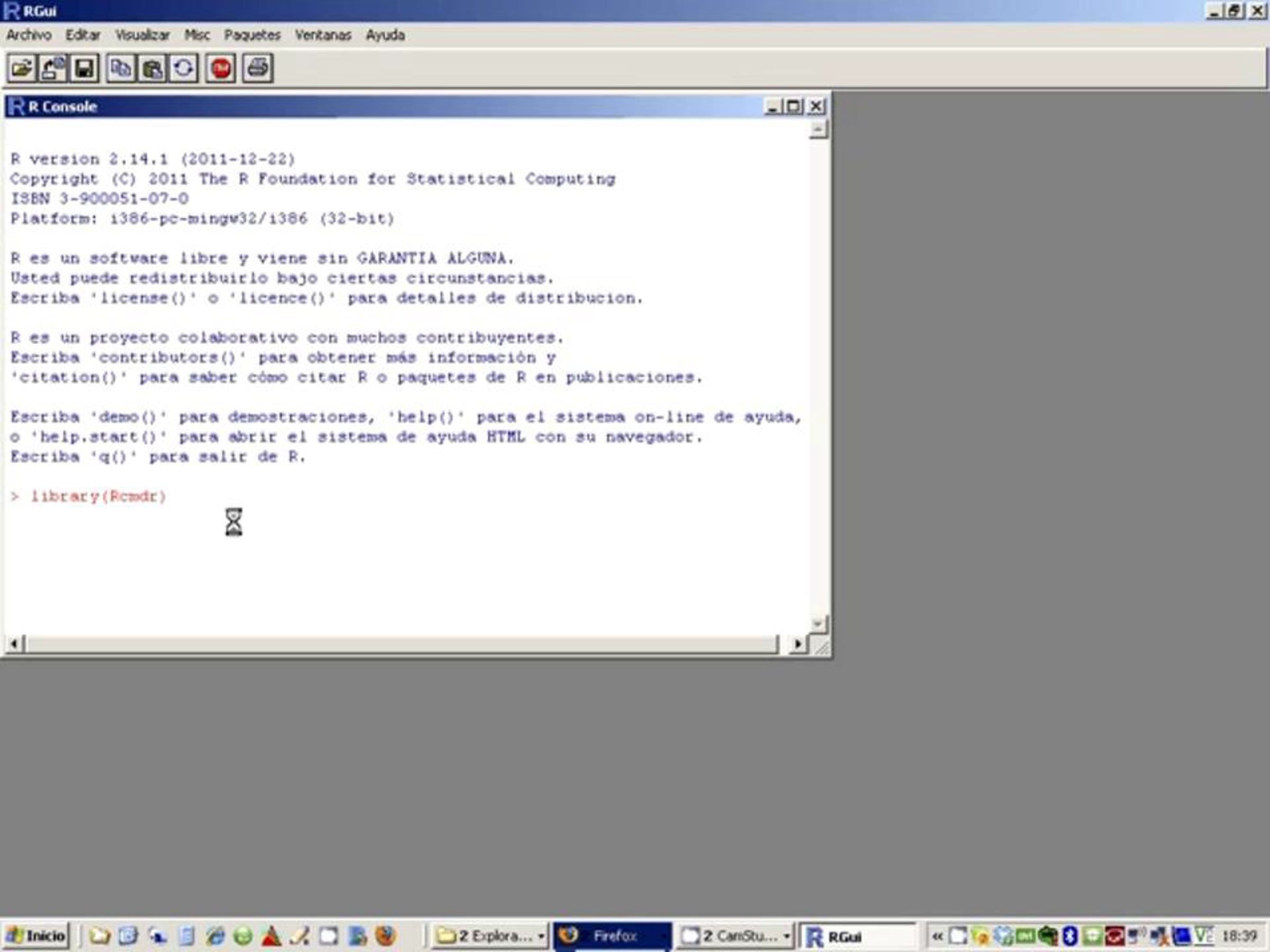Launch Firefox from the quick launch icon
The image size is (1270, 952).
[386, 936]
